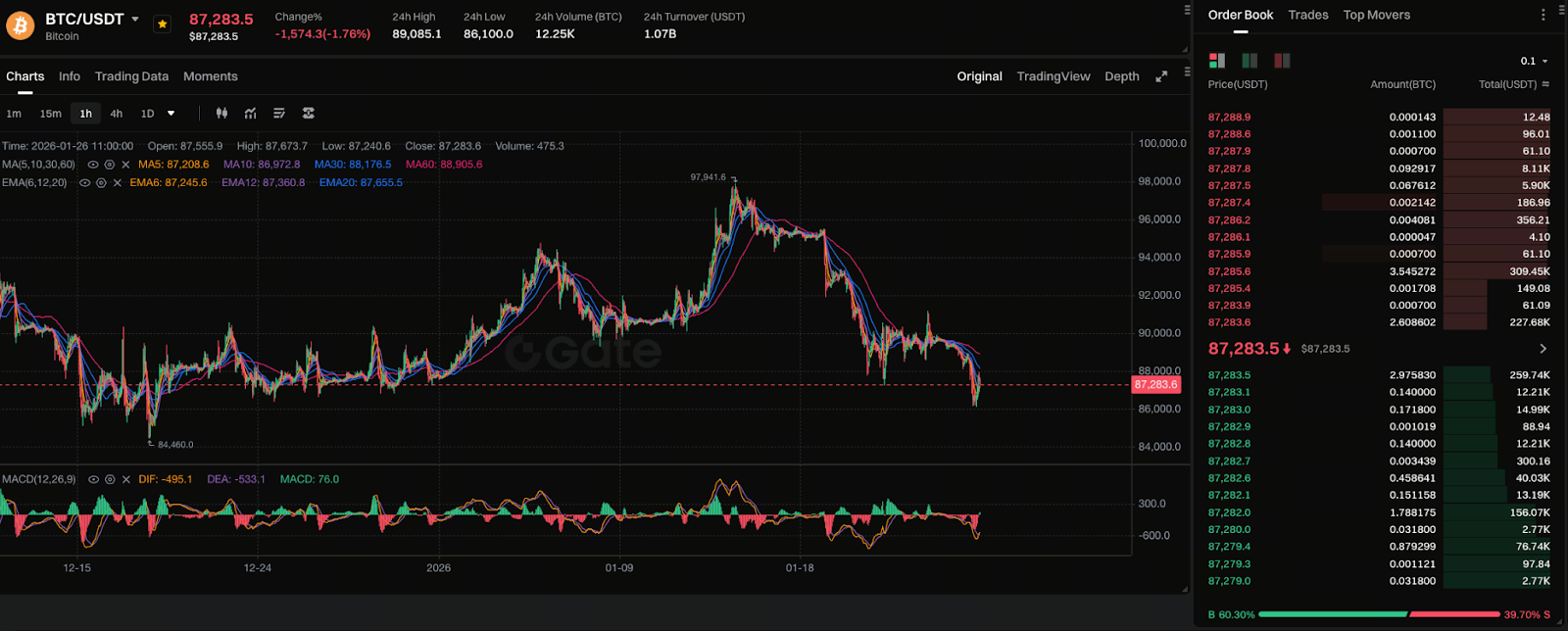Screen dimensions: 1568x631
Task: Select the 4h timeframe
Action: point(116,114)
